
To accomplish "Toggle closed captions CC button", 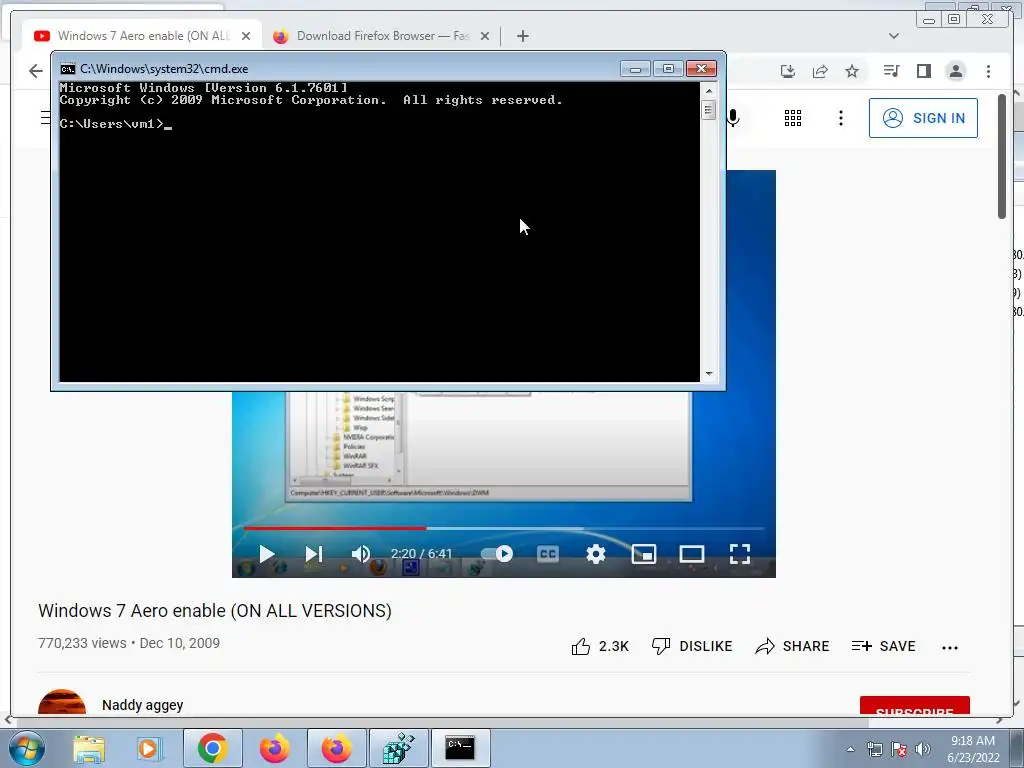I will coord(547,554).
